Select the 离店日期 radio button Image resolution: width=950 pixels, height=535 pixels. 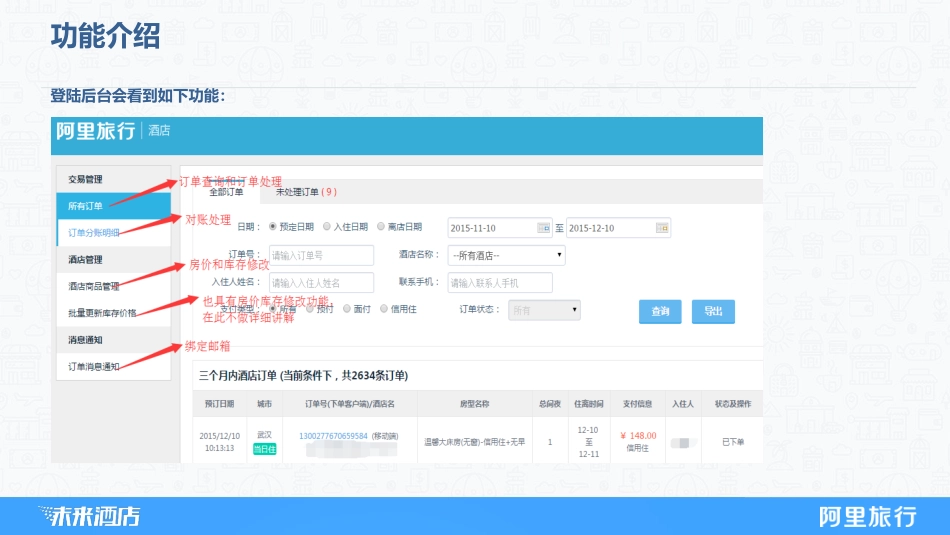click(x=381, y=227)
